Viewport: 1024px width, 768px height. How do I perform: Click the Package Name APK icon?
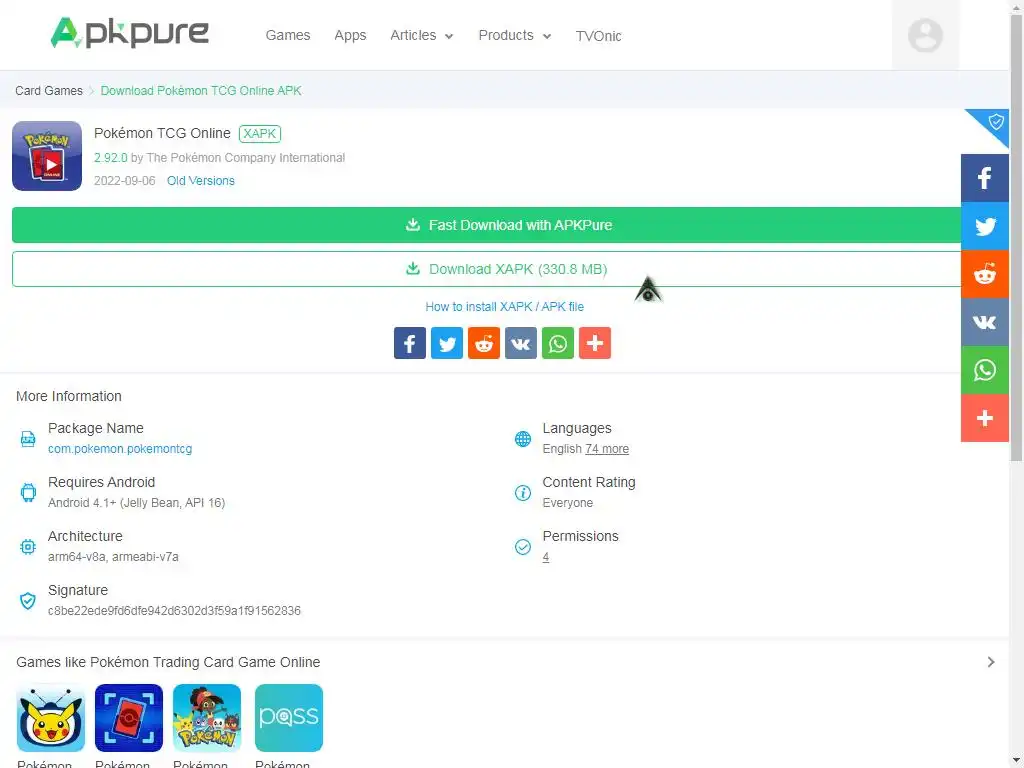28,439
